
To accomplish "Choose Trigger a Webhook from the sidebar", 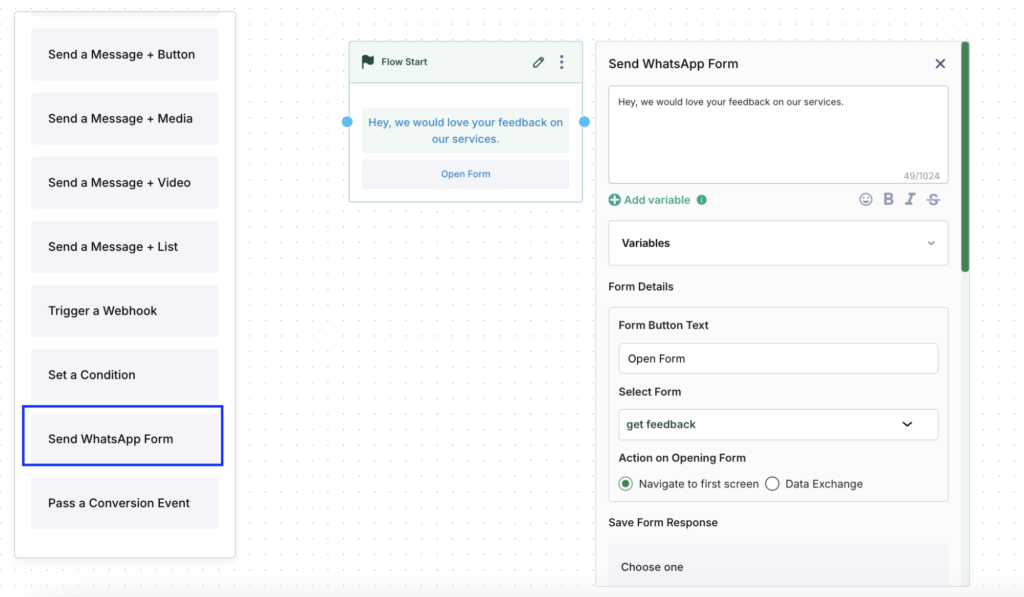I will click(x=125, y=311).
